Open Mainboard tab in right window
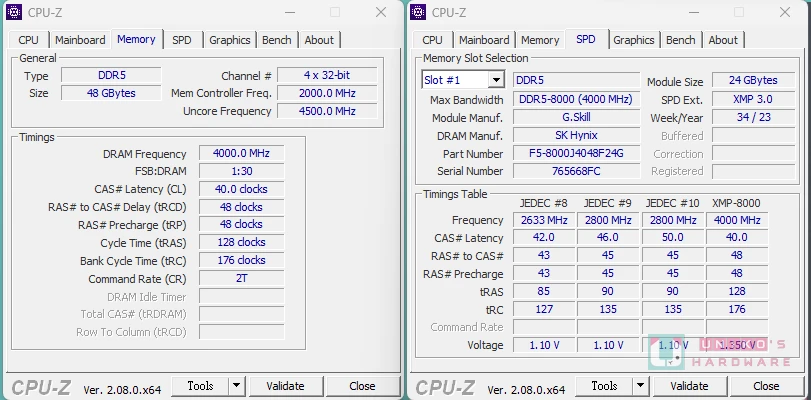811x400 pixels. click(484, 40)
